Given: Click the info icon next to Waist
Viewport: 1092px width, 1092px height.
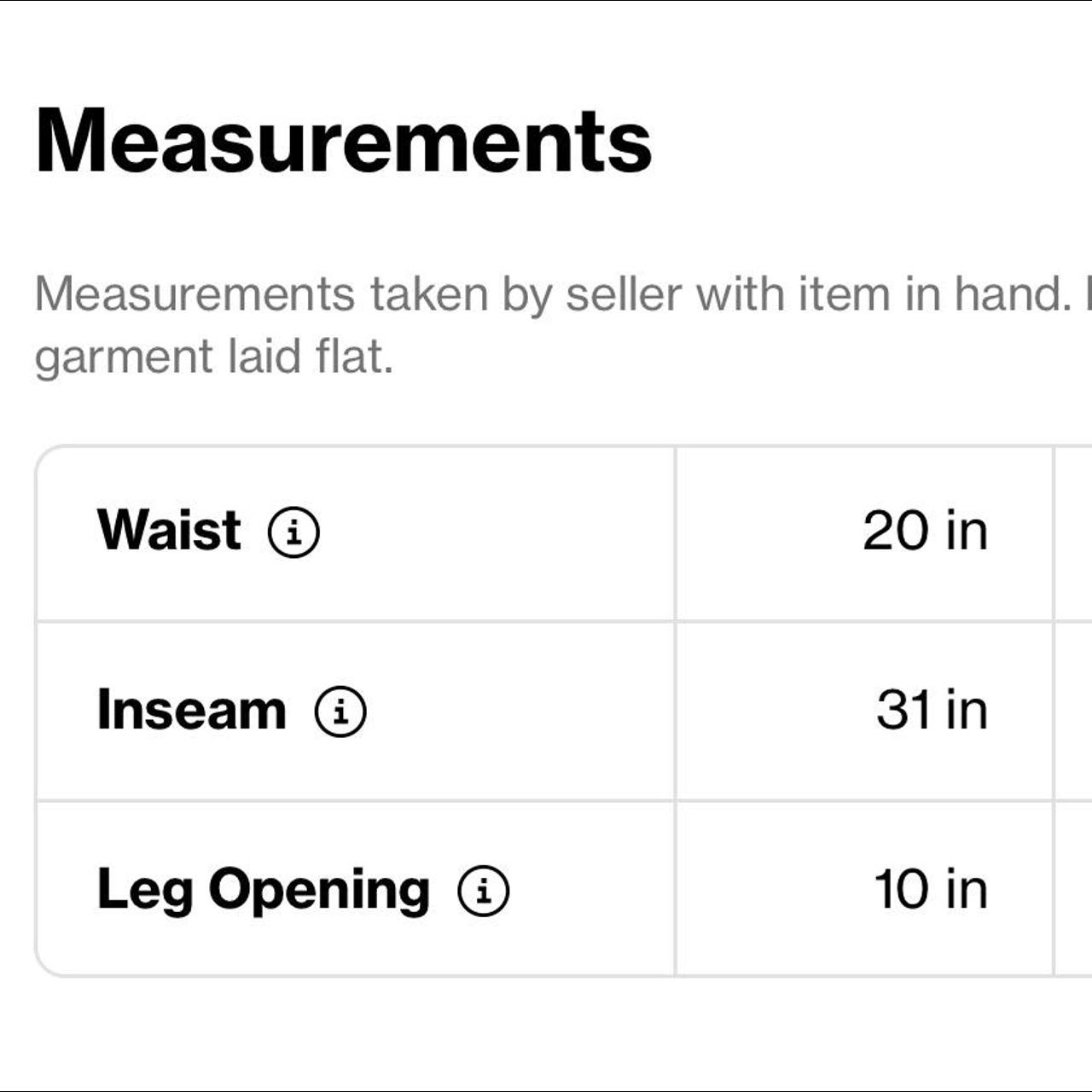Looking at the screenshot, I should (x=293, y=532).
